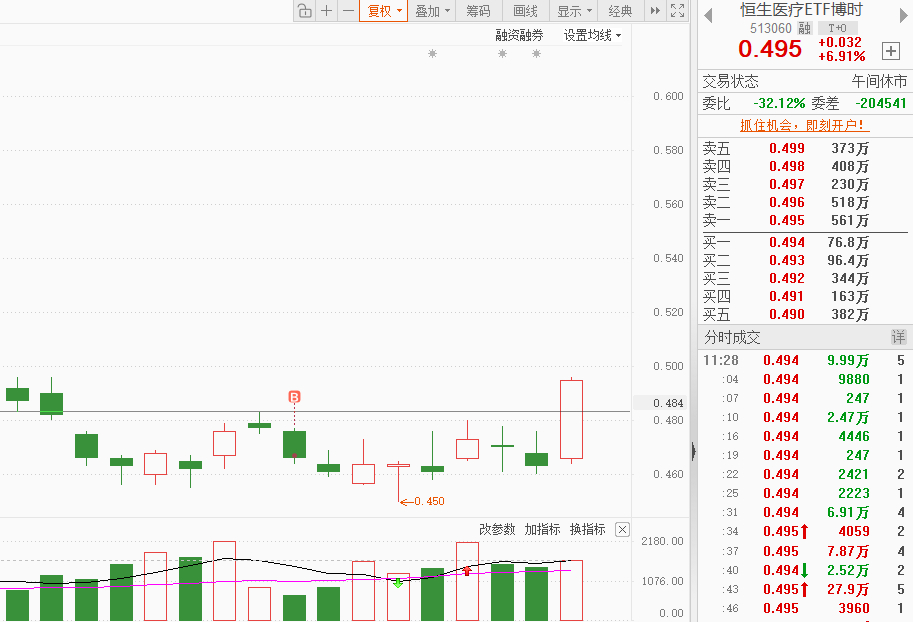The image size is (913, 622).
Task: Add stock to watchlist with plus box
Action: click(x=891, y=51)
